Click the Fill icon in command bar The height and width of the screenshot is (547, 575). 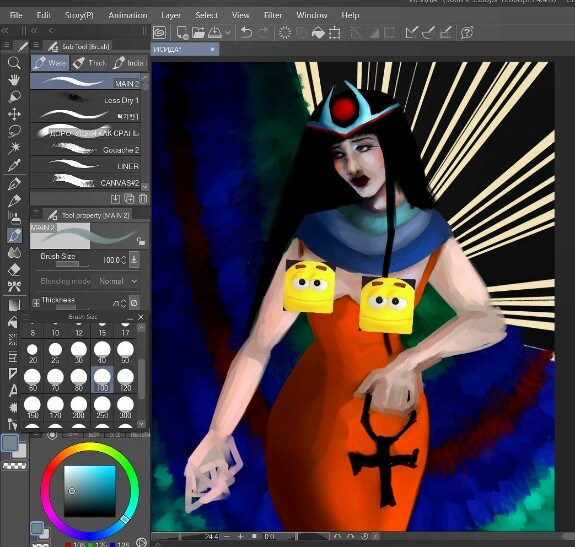(x=318, y=33)
